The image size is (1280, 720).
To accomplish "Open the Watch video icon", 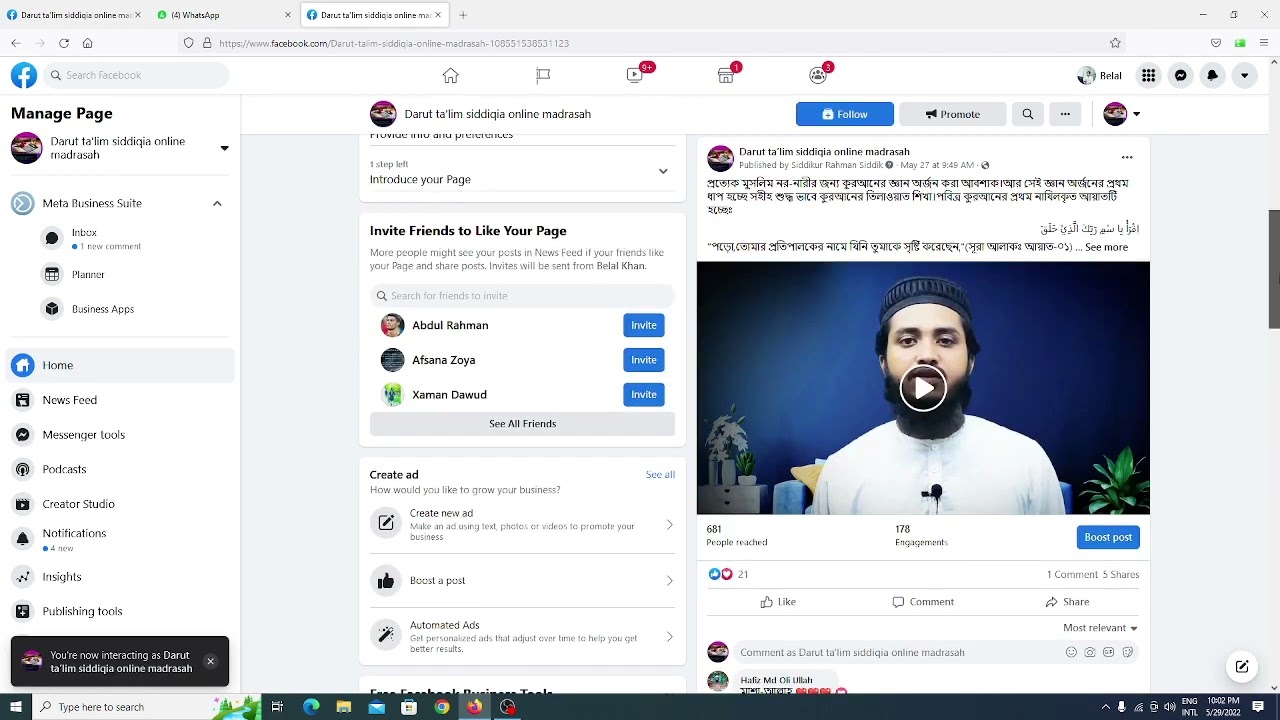I will tap(635, 75).
